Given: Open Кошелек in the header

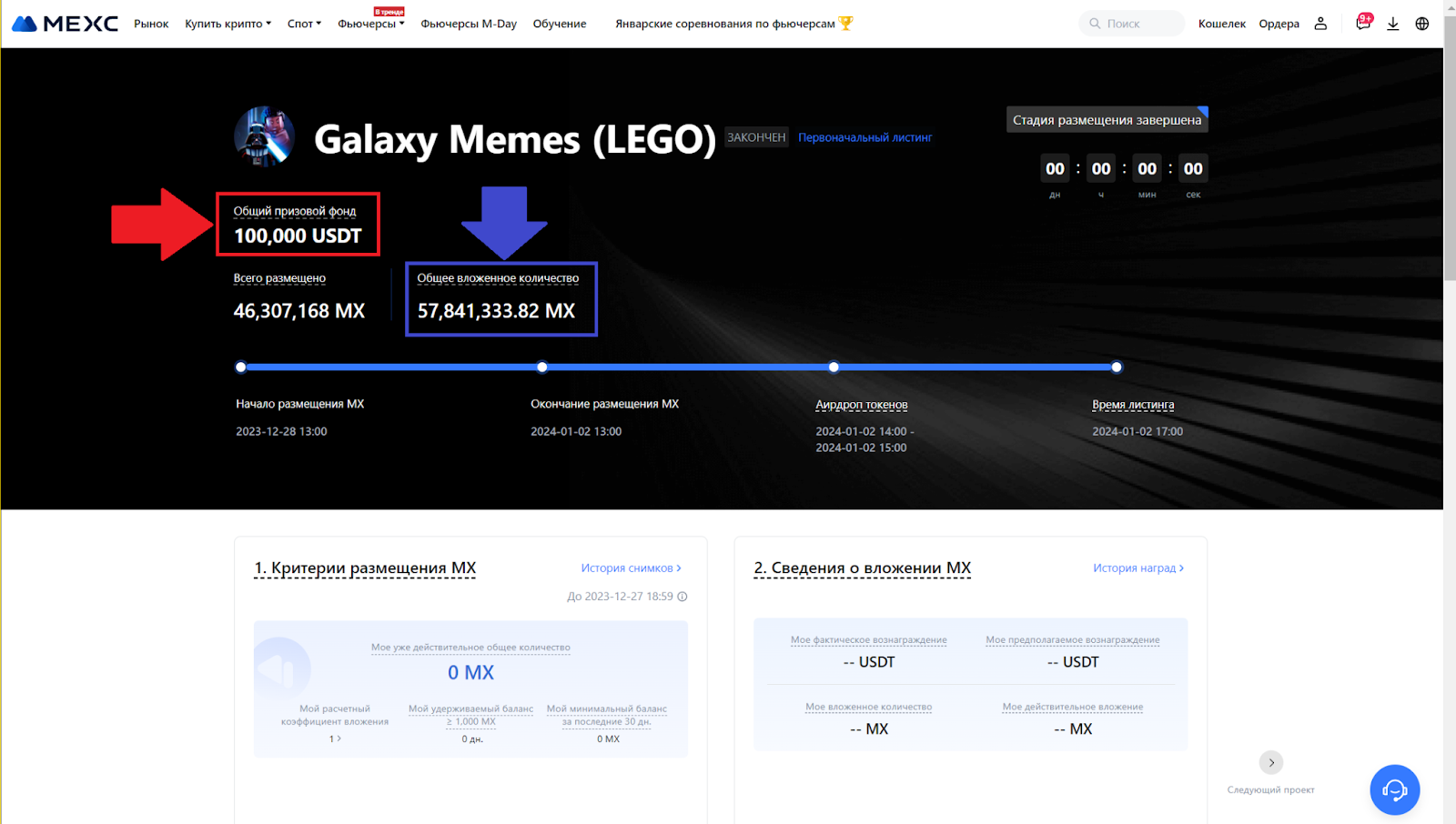Looking at the screenshot, I should click(1222, 24).
